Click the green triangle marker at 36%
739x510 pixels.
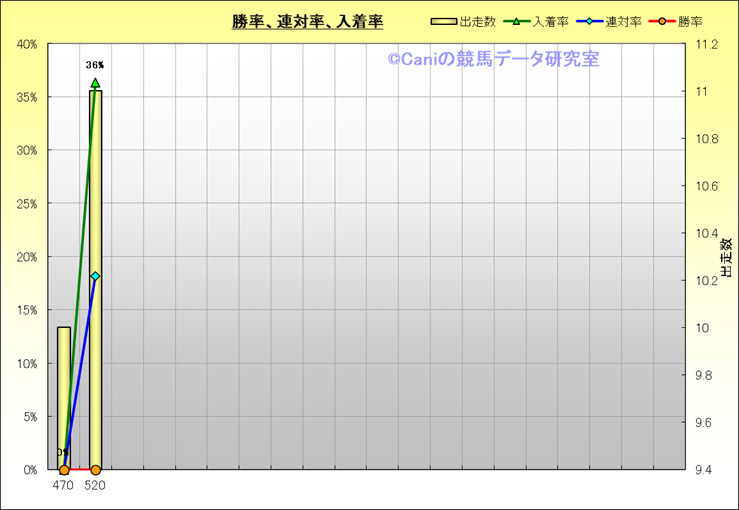pos(95,83)
